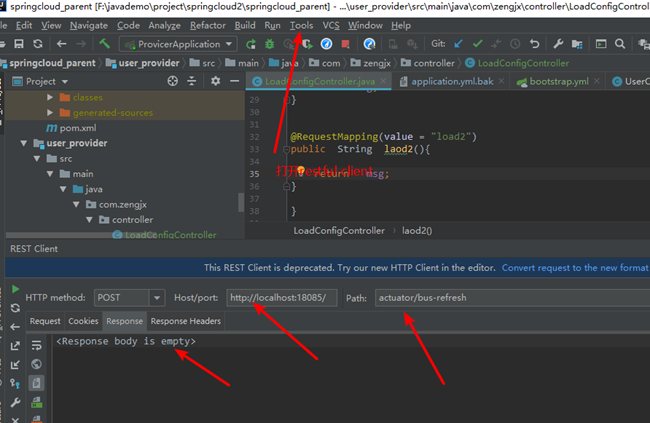Commit changes using the green Git checkmark
The width and height of the screenshot is (650, 423).
pos(478,44)
